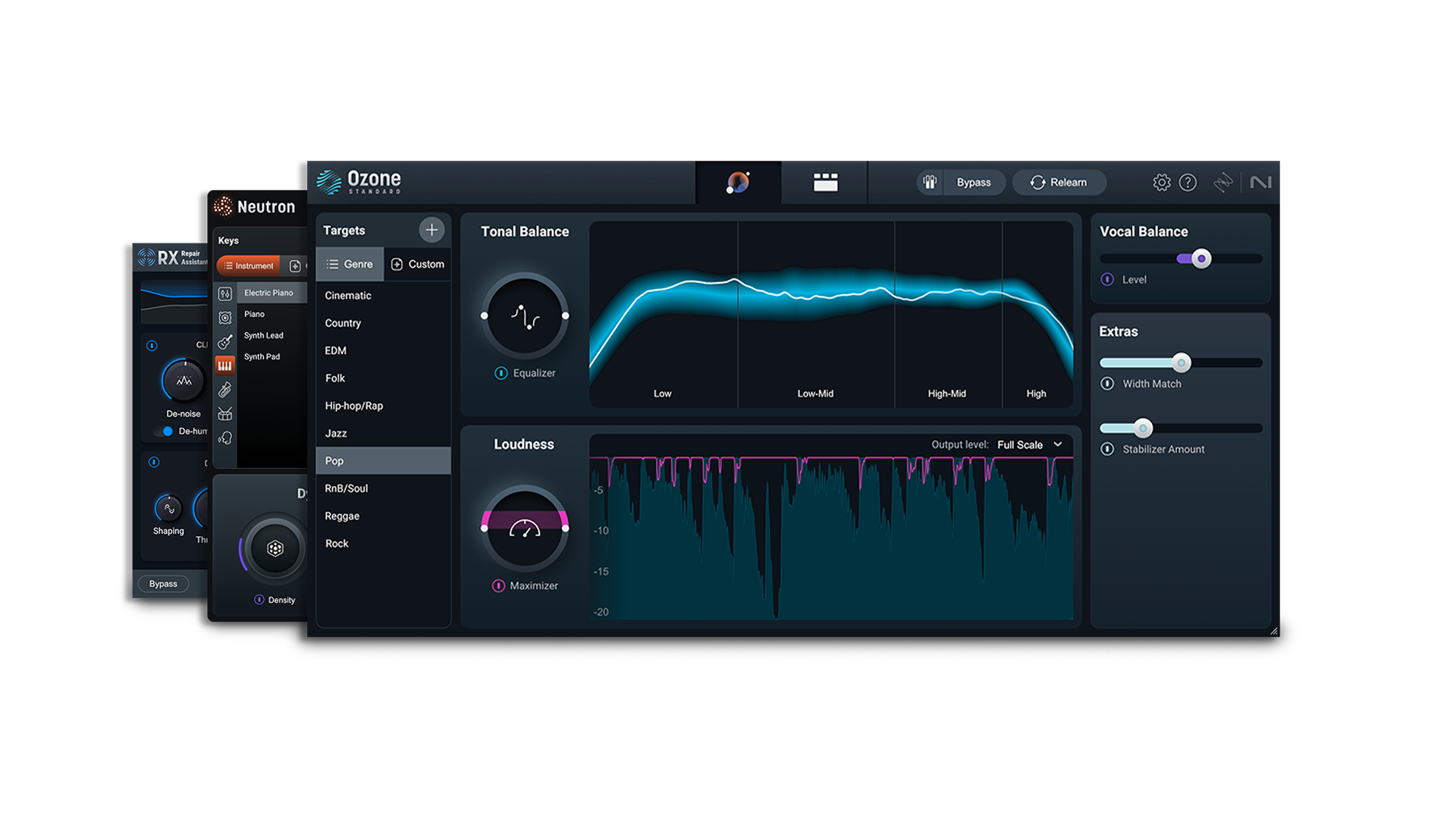
Task: Click the Equalizer curve knob icon
Action: tap(525, 315)
